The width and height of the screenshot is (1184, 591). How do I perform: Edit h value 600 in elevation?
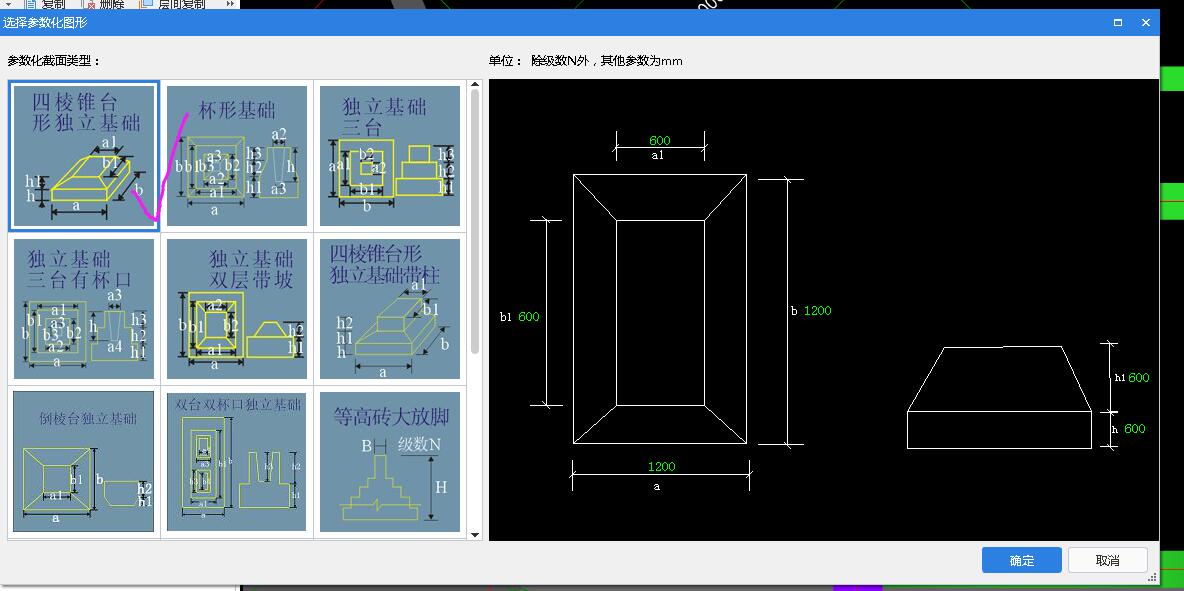1134,429
